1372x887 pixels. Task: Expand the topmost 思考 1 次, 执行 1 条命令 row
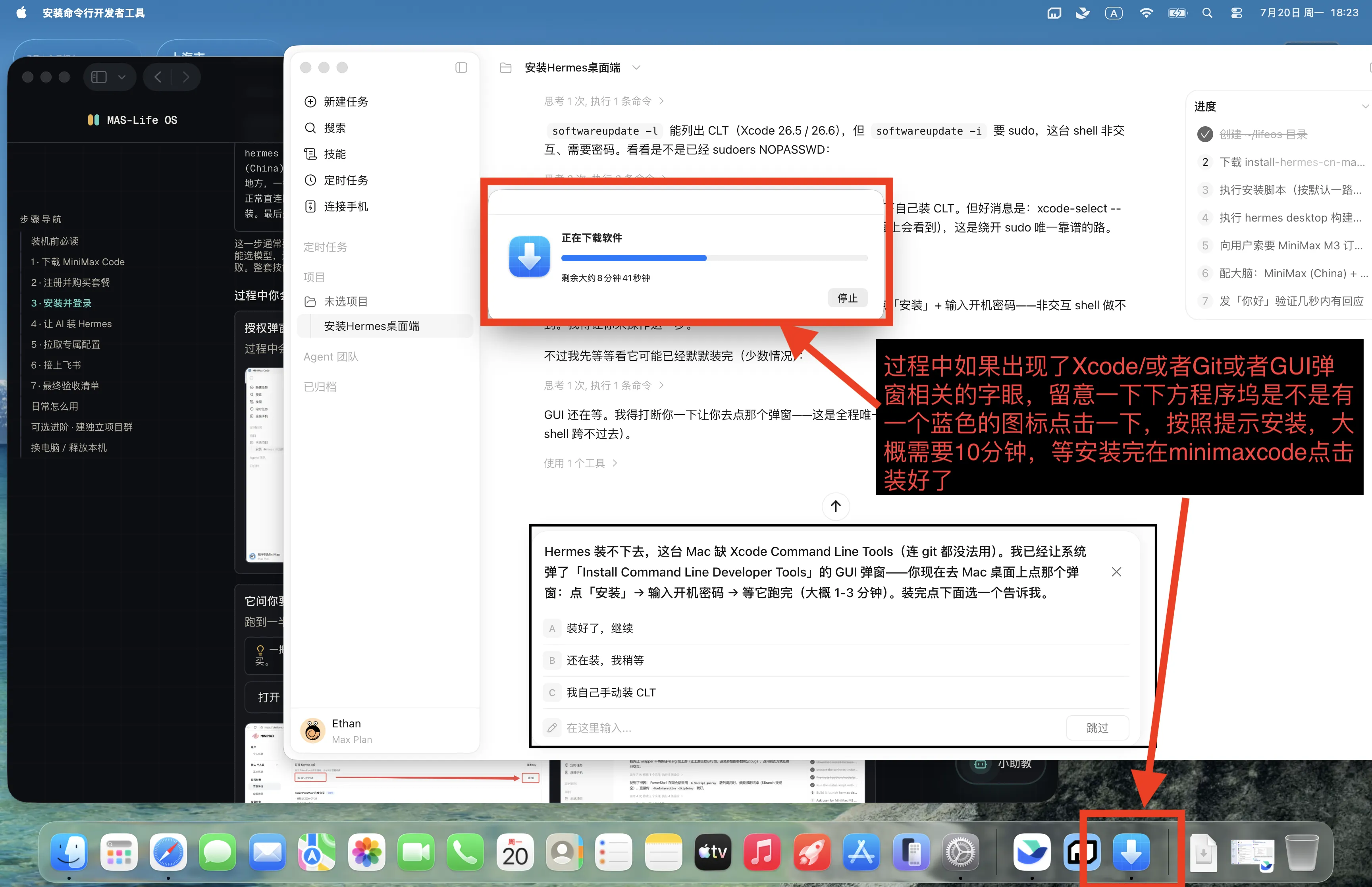(x=603, y=101)
